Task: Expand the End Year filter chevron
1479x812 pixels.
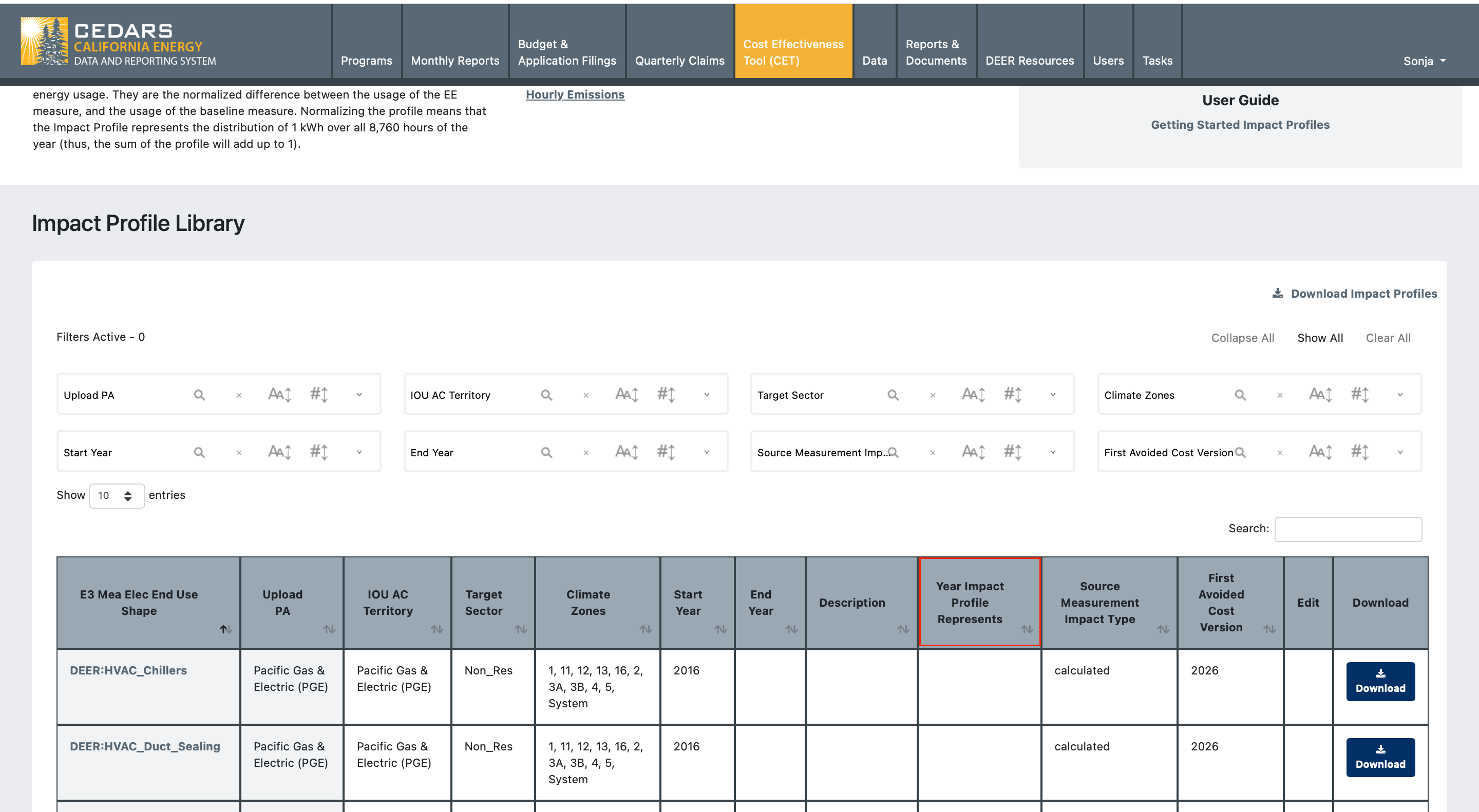Action: [x=707, y=452]
